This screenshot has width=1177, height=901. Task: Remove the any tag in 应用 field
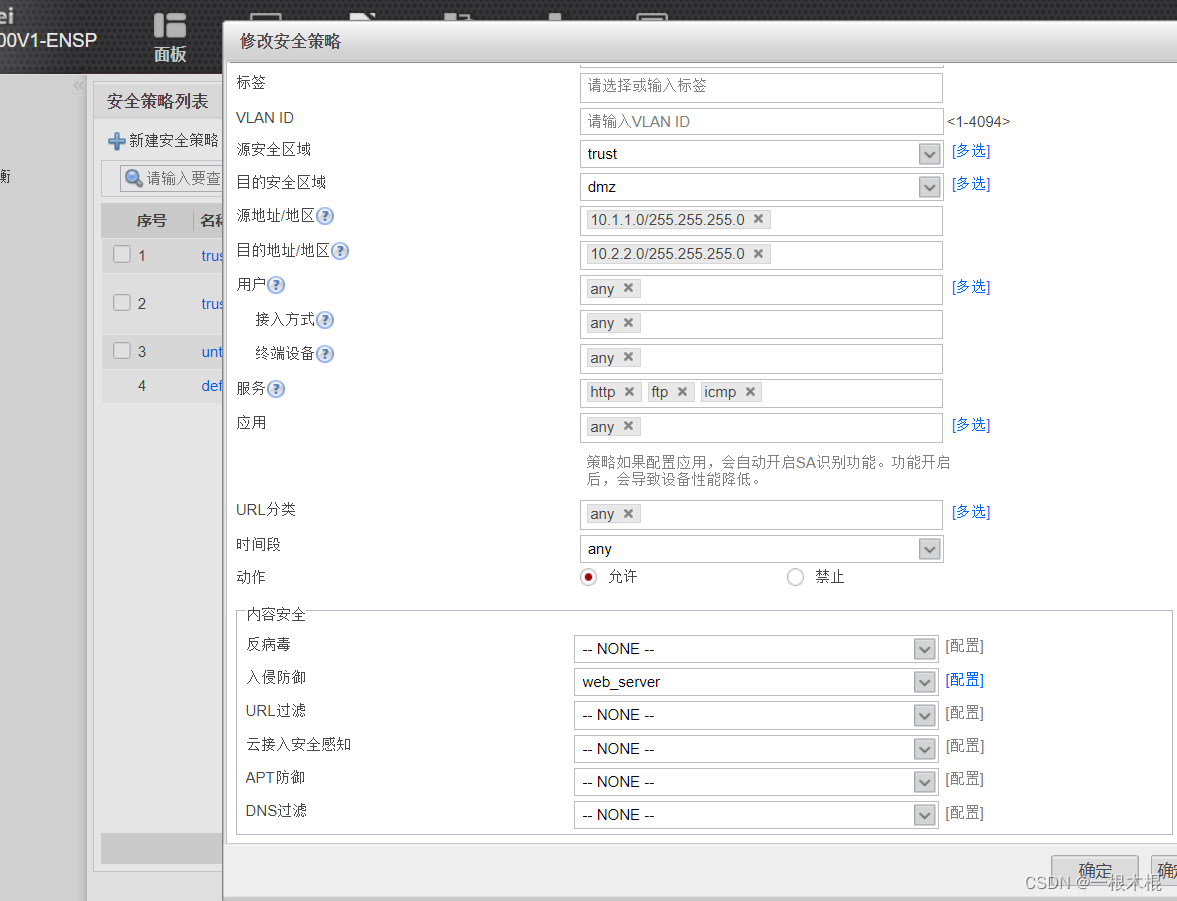pyautogui.click(x=628, y=426)
